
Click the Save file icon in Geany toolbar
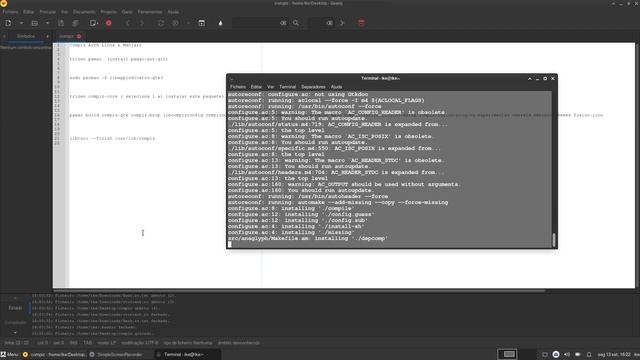coord(61,23)
